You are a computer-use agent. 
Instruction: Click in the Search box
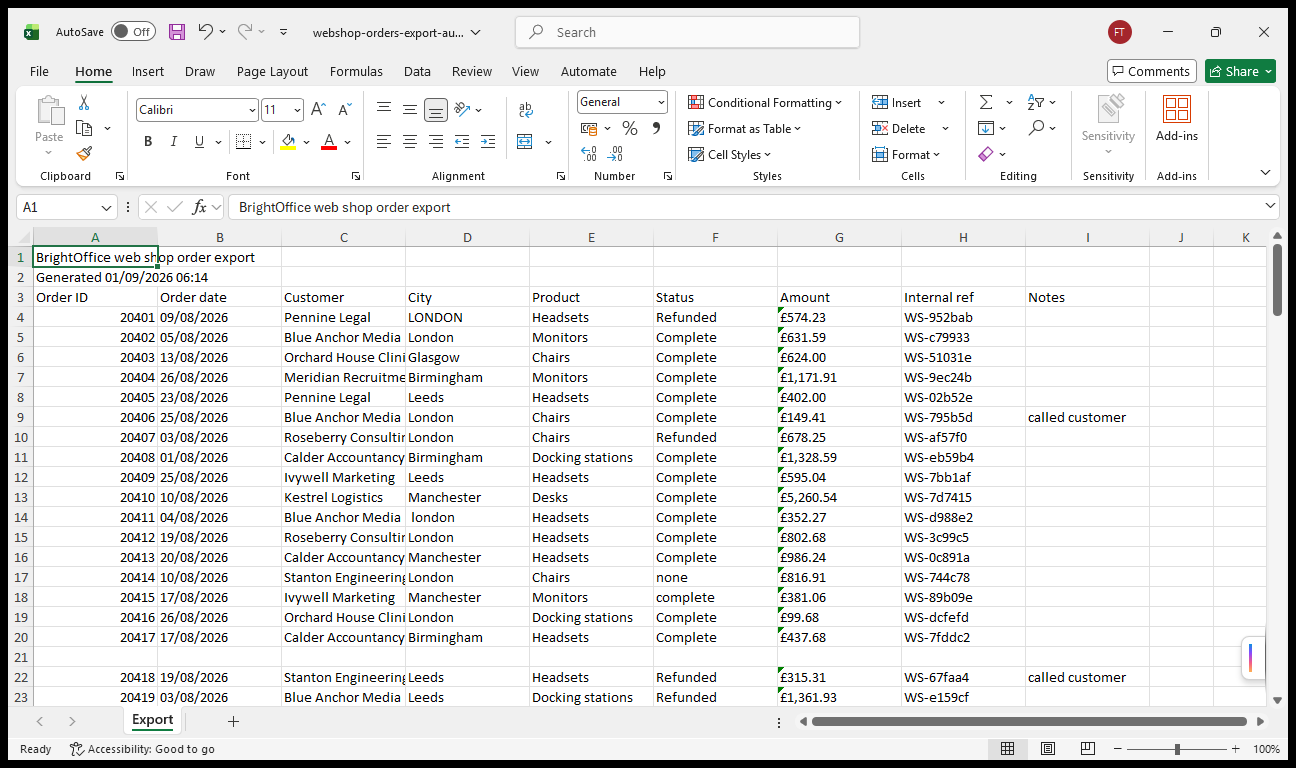pyautogui.click(x=687, y=32)
